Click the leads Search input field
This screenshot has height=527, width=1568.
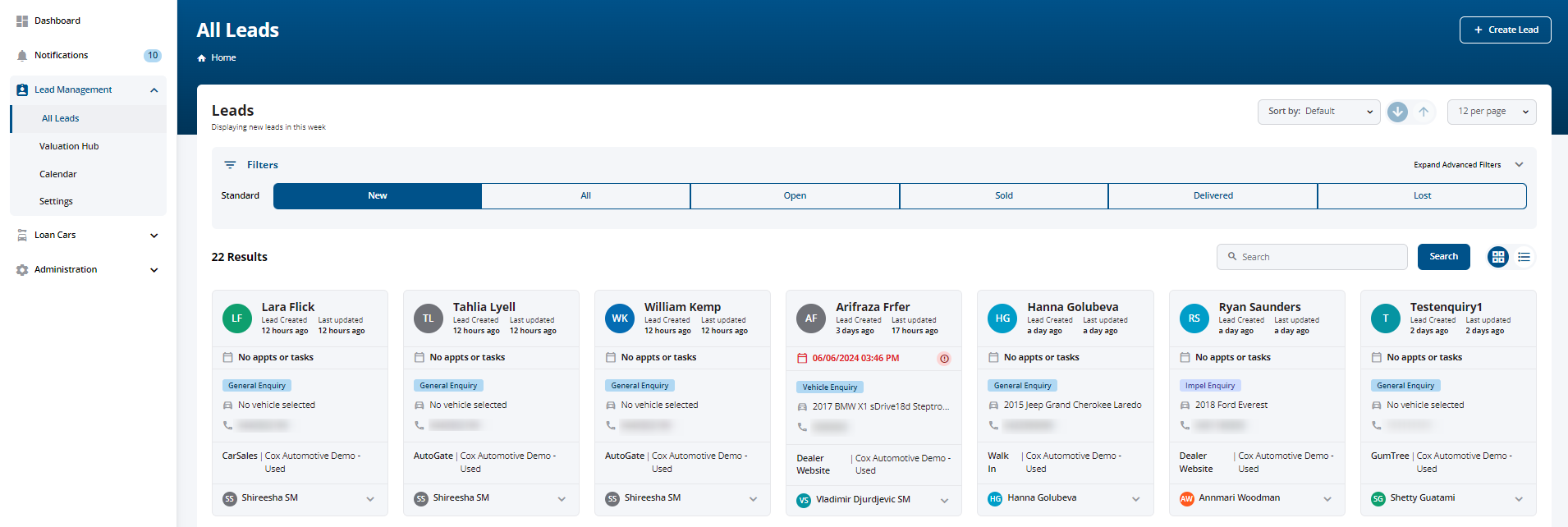1312,257
